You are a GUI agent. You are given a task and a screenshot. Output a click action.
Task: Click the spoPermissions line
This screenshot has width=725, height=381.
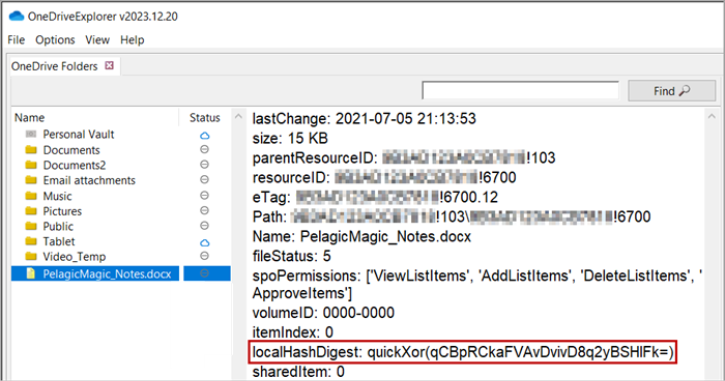pyautogui.click(x=477, y=284)
